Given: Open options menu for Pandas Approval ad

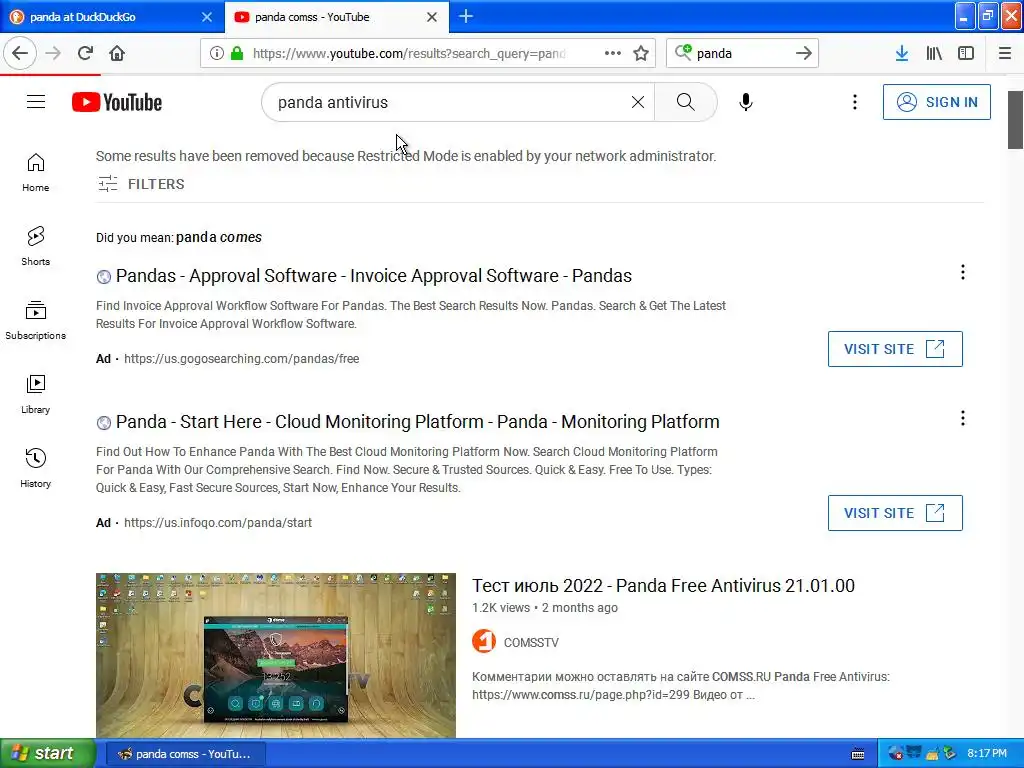Looking at the screenshot, I should 963,272.
